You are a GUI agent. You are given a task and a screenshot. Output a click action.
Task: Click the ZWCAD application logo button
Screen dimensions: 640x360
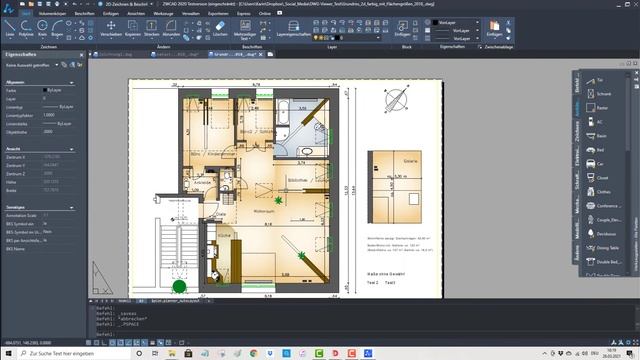pos(8,8)
